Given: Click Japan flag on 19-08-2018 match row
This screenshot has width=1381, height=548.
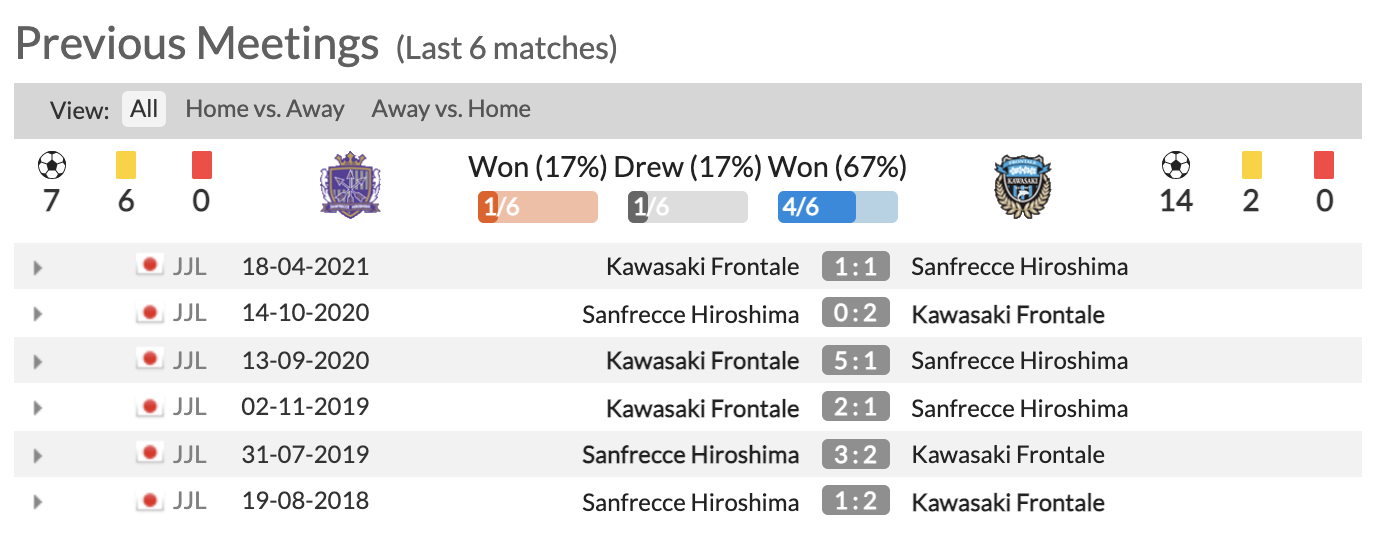Looking at the screenshot, I should tap(150, 501).
